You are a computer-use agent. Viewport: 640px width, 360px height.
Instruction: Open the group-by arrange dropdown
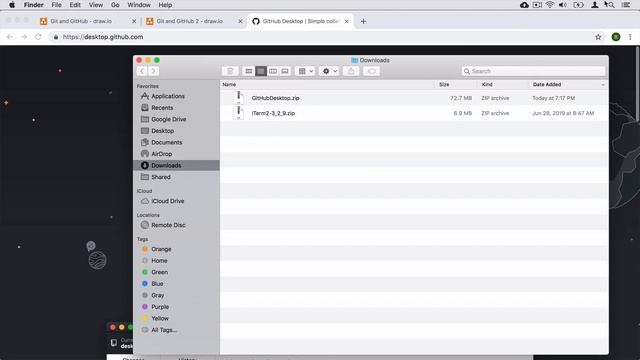pyautogui.click(x=305, y=71)
